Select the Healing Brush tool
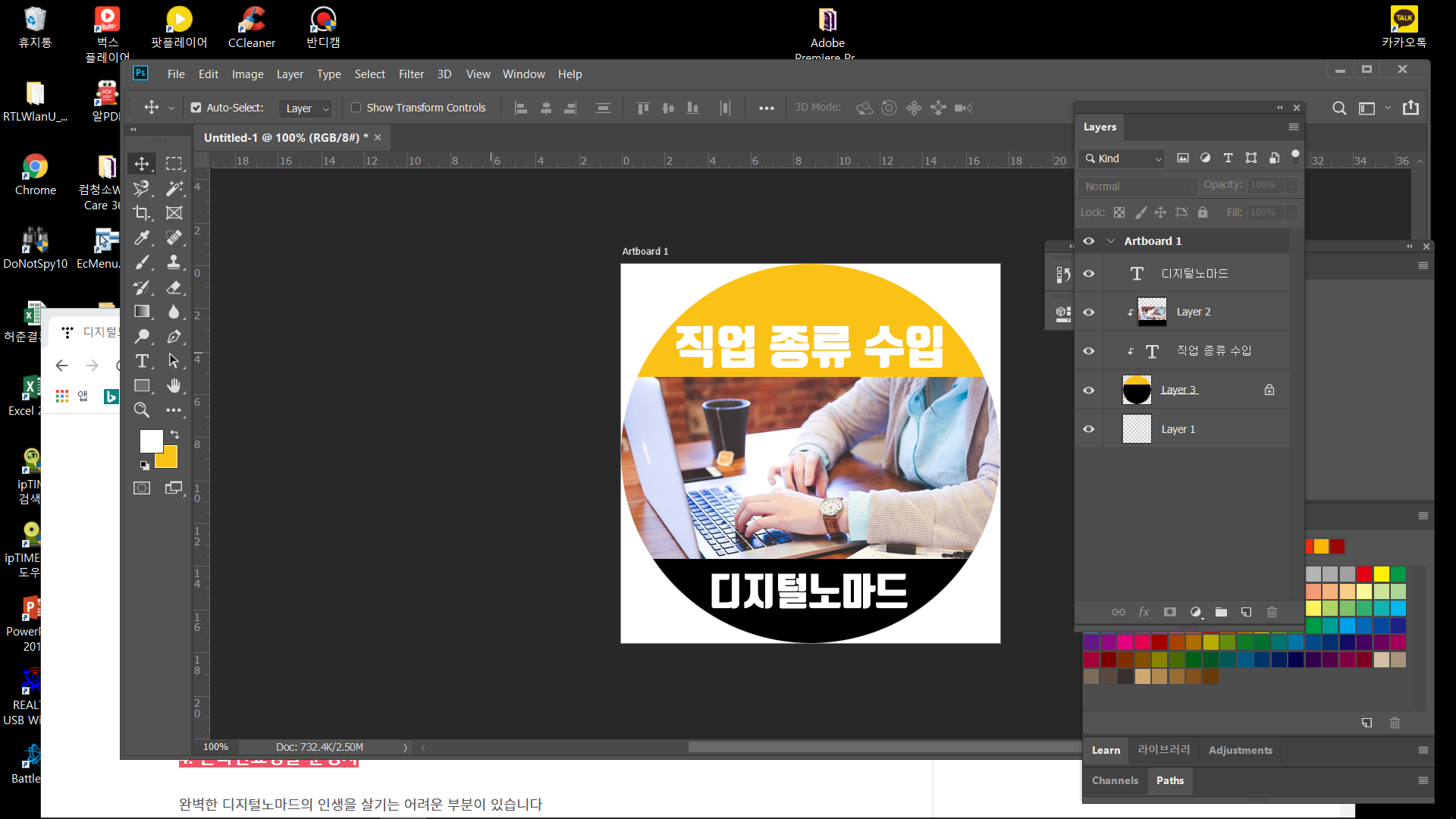This screenshot has width=1456, height=819. pos(174,238)
